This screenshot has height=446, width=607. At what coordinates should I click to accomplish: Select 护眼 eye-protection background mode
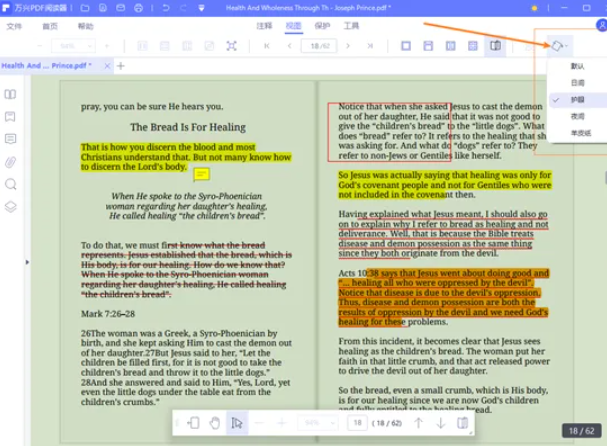pos(577,99)
